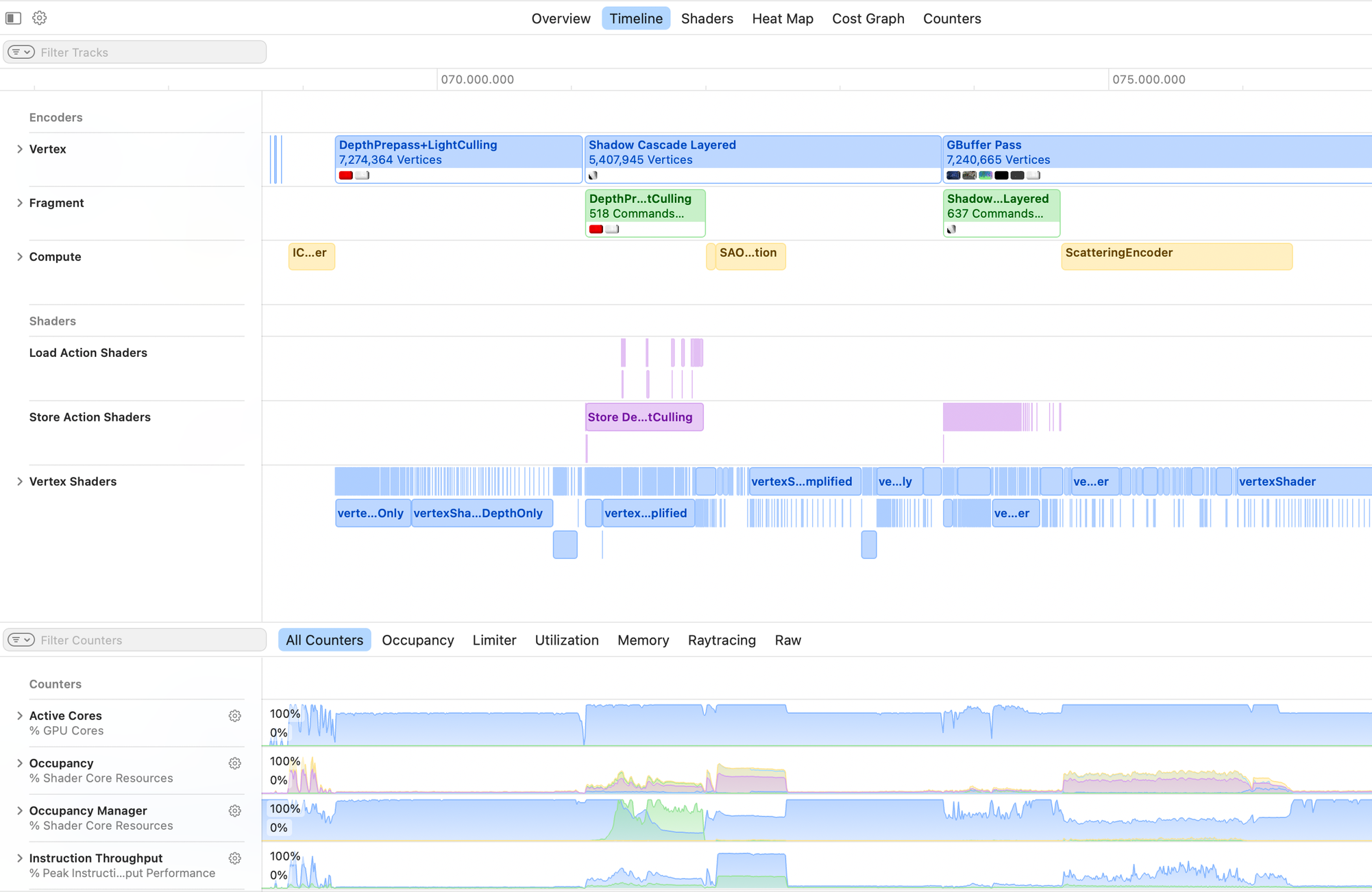The image size is (1372, 892).
Task: Switch to the Heat Map tab
Action: pyautogui.click(x=782, y=18)
